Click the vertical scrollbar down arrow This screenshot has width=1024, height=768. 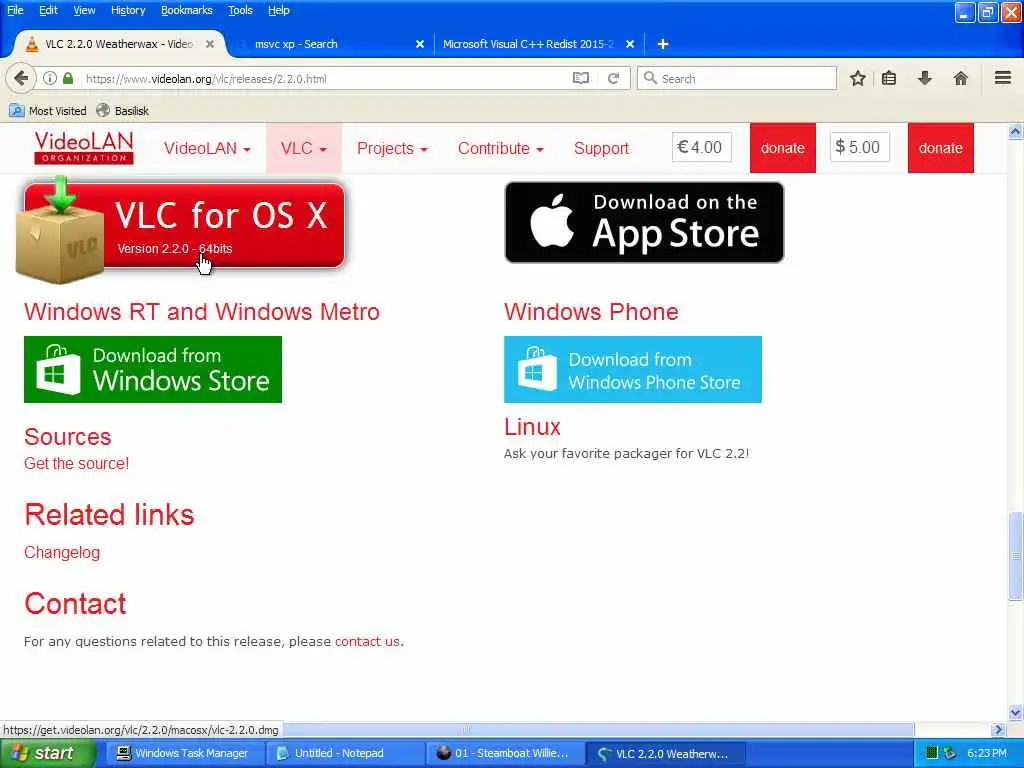(1016, 712)
